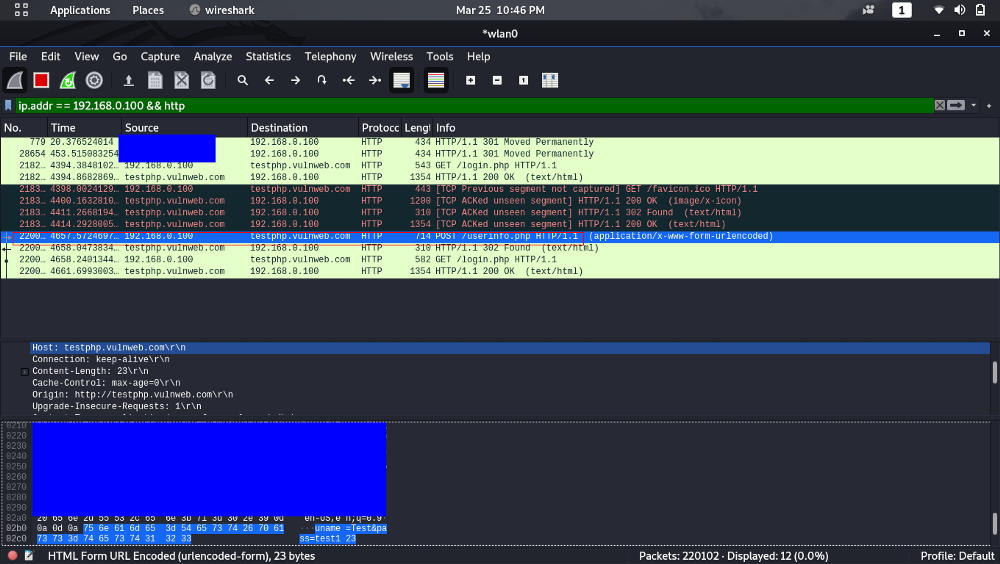The height and width of the screenshot is (564, 1000).
Task: Sort by the Time column header
Action: click(x=84, y=128)
